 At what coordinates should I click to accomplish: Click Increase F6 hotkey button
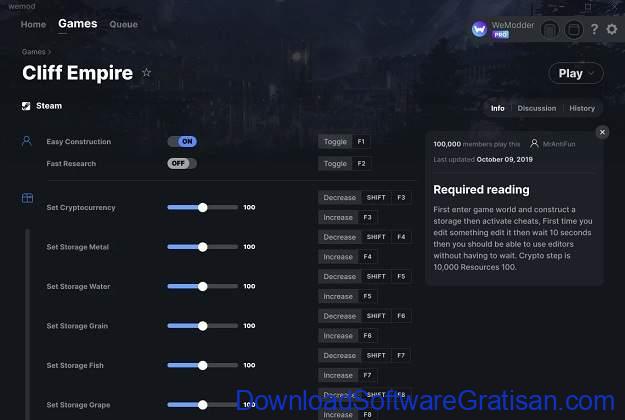click(x=348, y=336)
